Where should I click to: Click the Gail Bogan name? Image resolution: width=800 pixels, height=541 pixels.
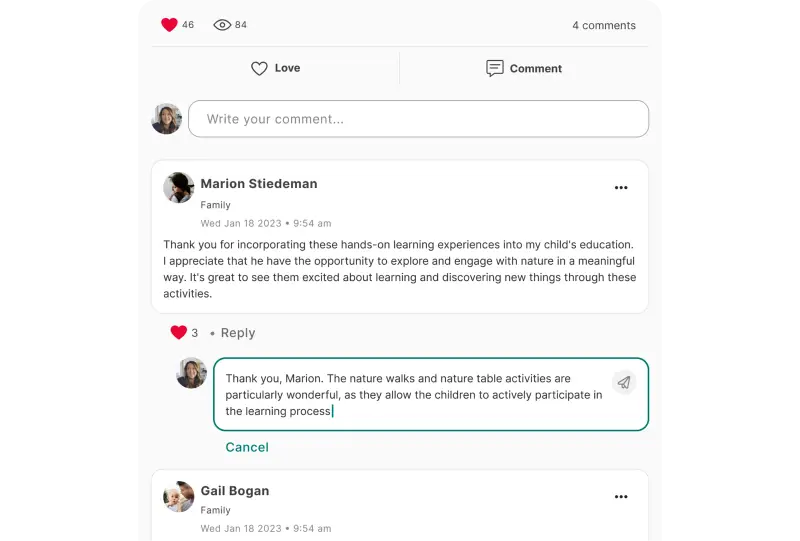(235, 490)
